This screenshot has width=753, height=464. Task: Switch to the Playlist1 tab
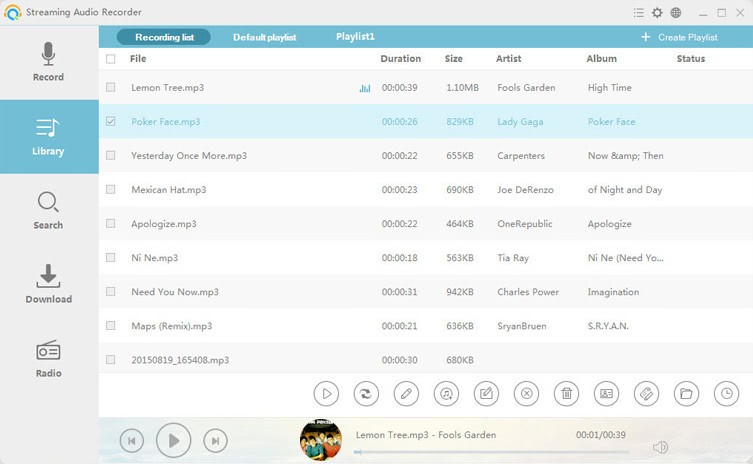tap(355, 37)
